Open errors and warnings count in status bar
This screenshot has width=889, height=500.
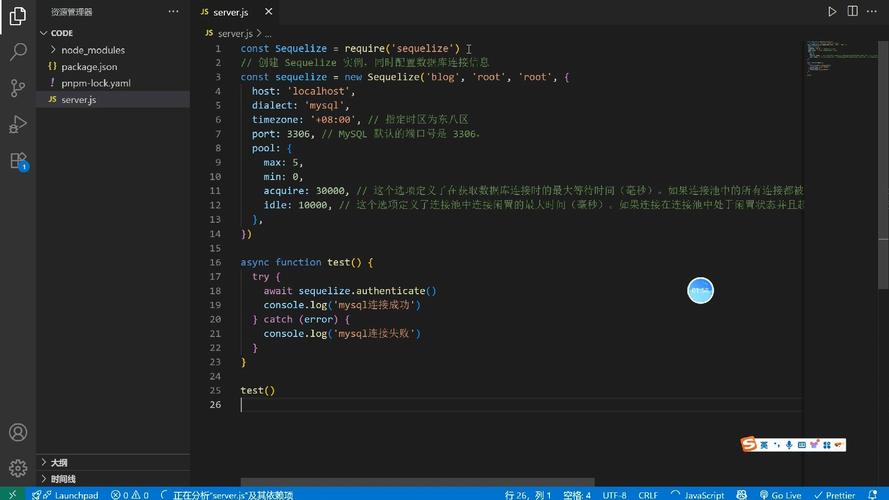click(130, 495)
